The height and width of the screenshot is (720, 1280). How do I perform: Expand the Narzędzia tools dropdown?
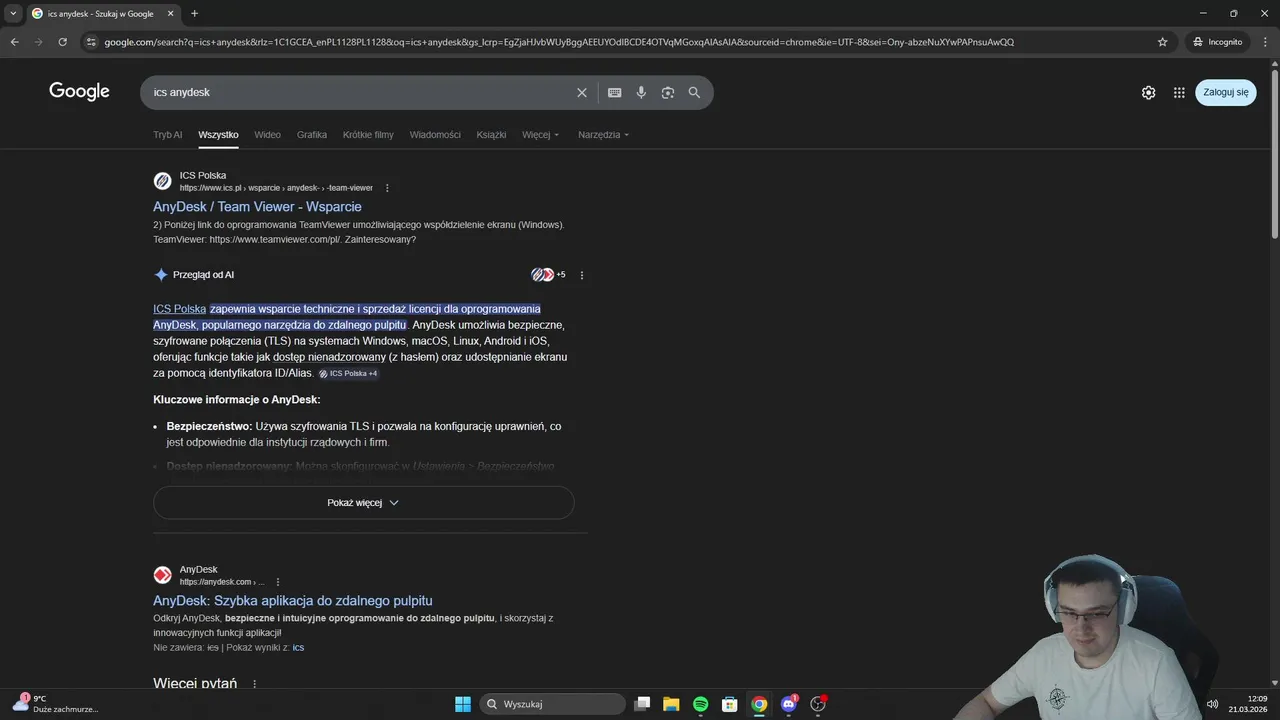click(x=603, y=135)
